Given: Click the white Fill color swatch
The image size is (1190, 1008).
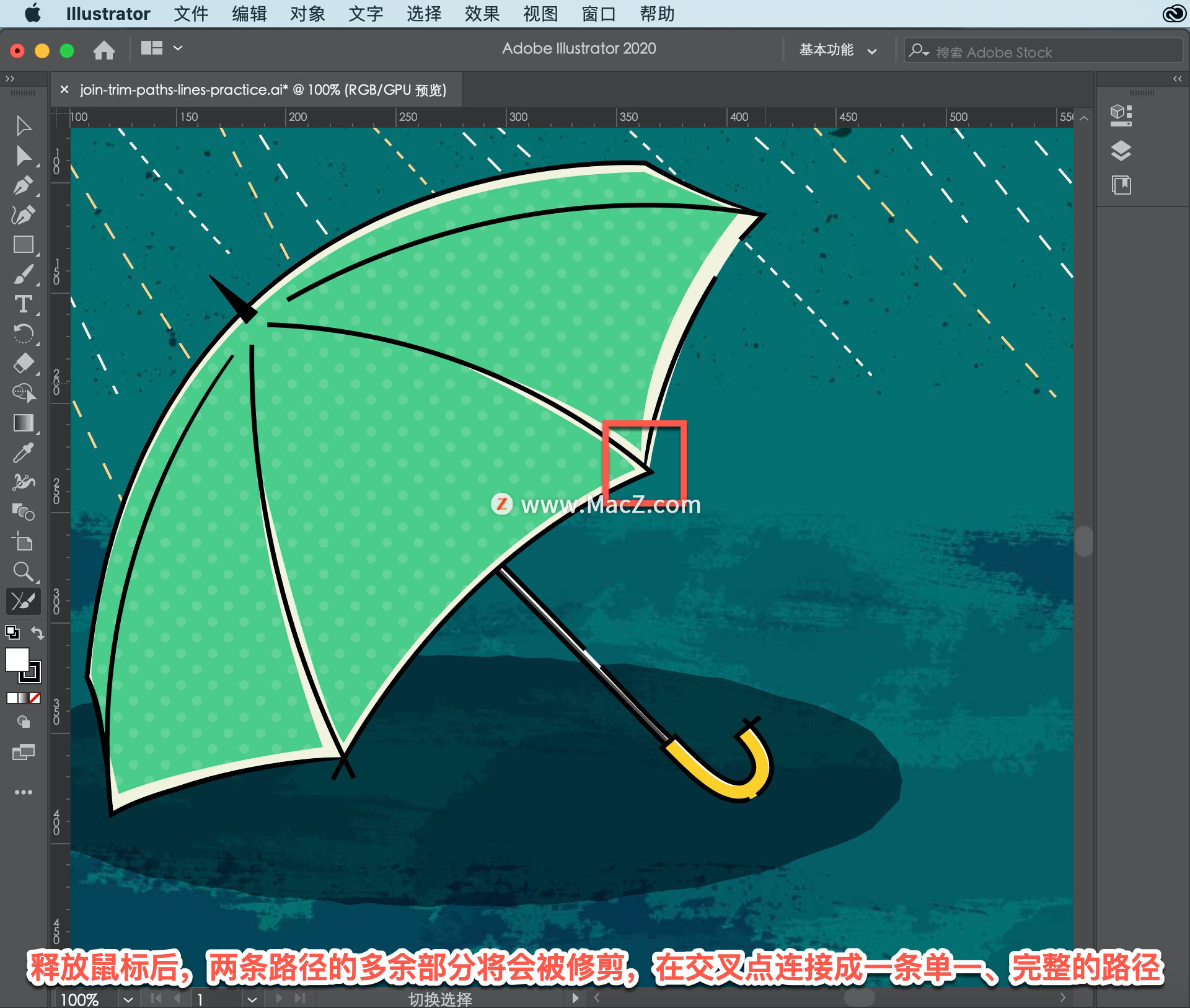Looking at the screenshot, I should tap(17, 659).
